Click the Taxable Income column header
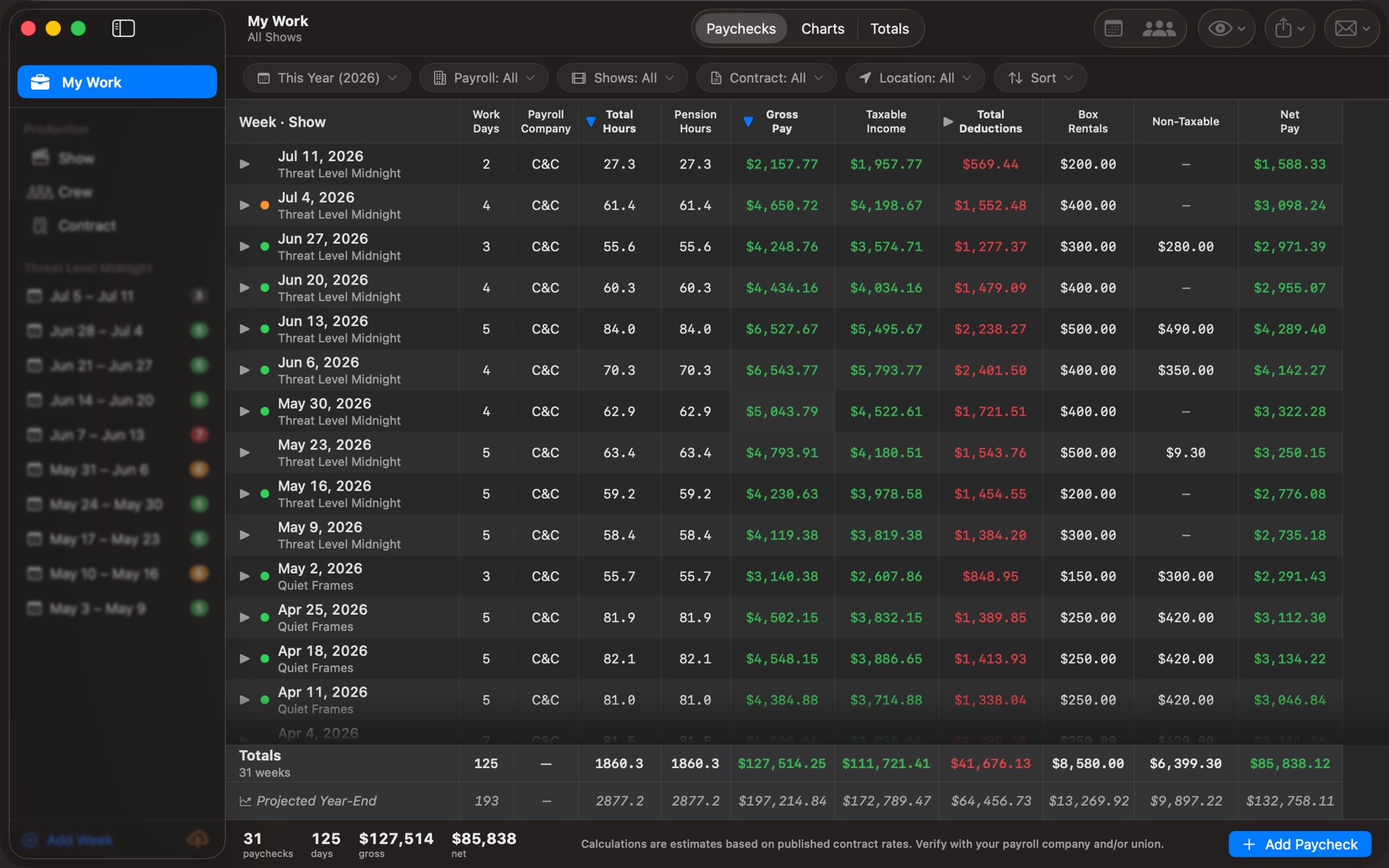Viewport: 1389px width, 868px height. [x=886, y=122]
